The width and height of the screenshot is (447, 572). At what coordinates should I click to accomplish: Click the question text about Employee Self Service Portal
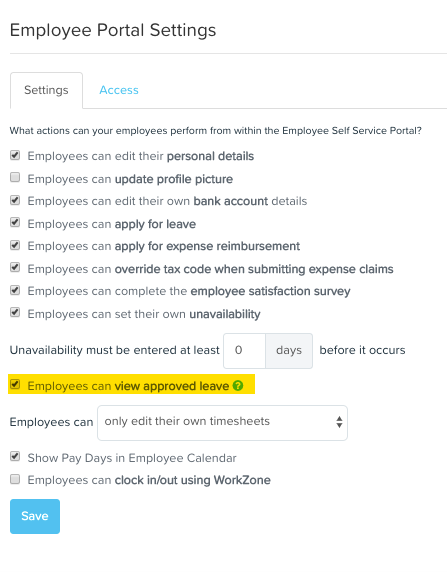(x=216, y=131)
